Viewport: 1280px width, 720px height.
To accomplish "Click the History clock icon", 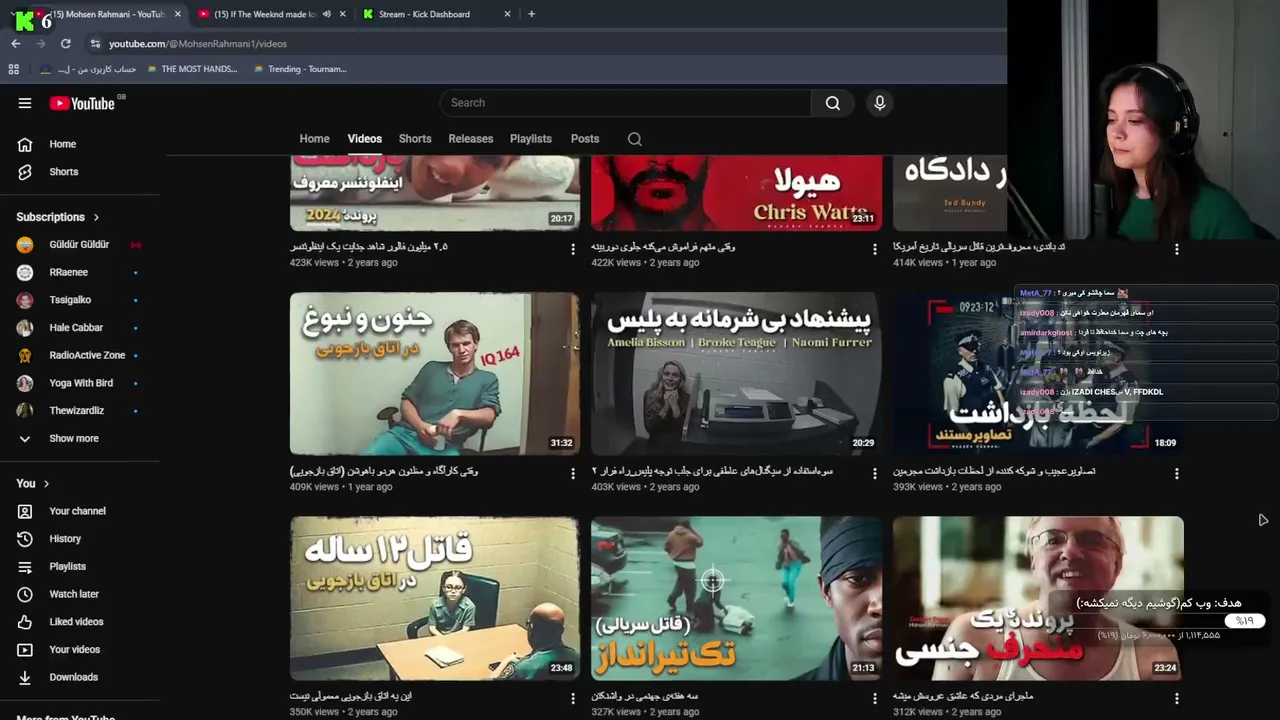I will (x=25, y=539).
